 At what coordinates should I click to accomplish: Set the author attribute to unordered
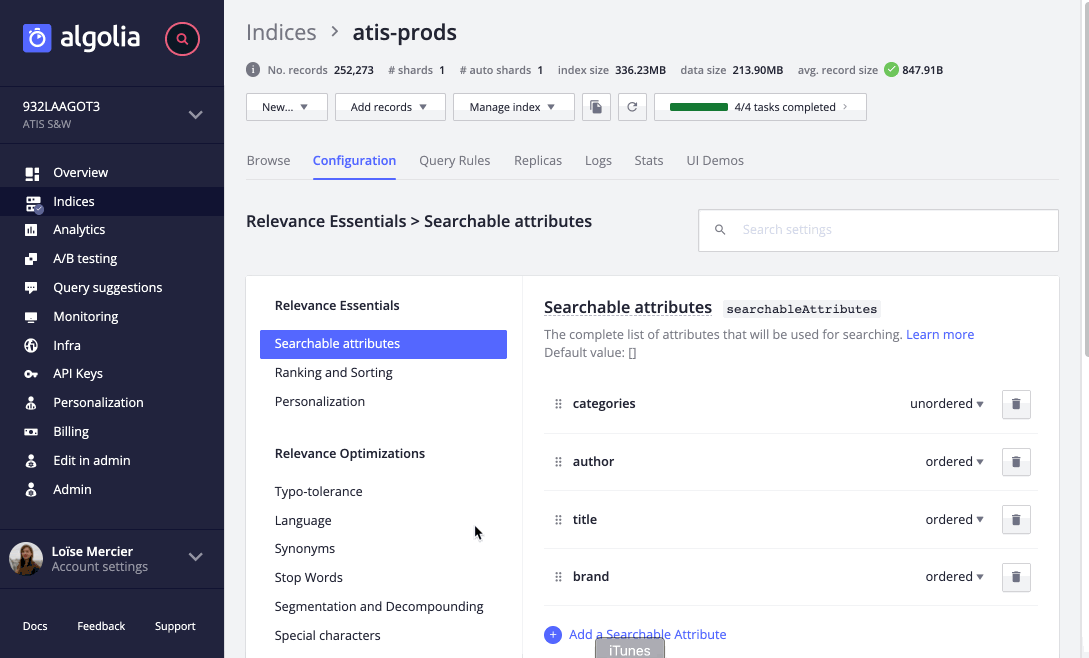pyautogui.click(x=953, y=461)
